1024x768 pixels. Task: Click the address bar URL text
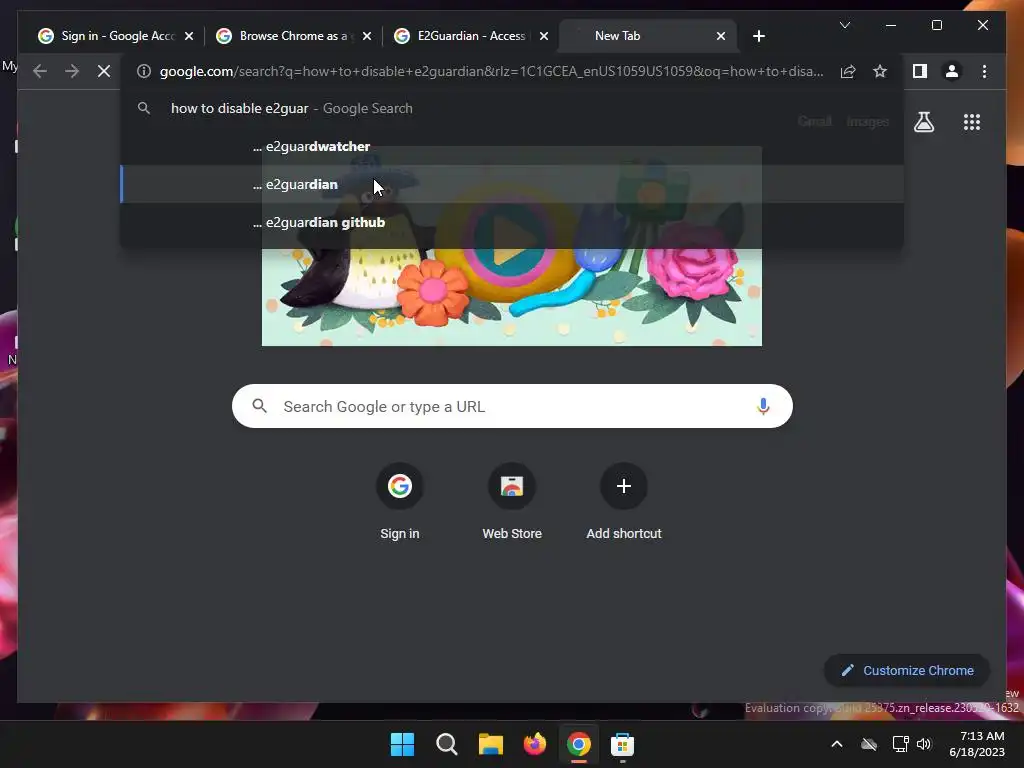pyautogui.click(x=491, y=71)
